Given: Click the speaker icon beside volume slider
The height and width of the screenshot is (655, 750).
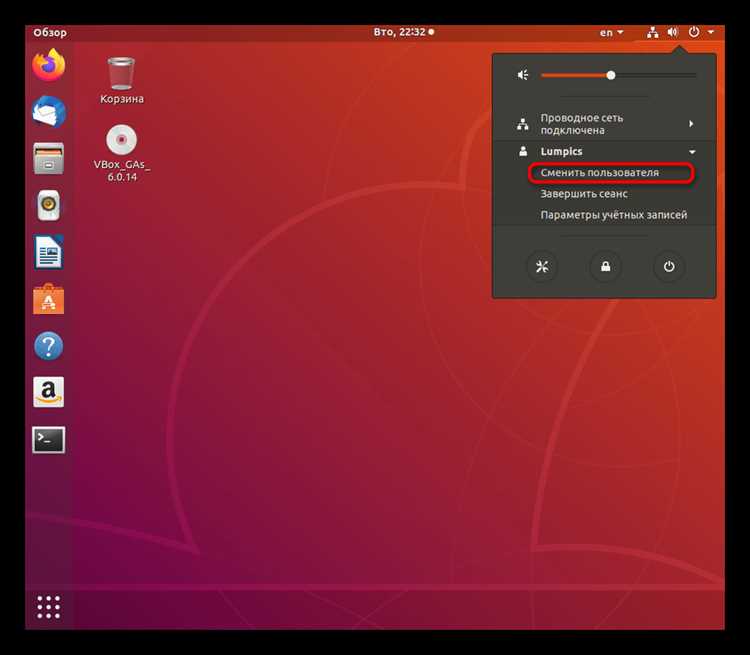Looking at the screenshot, I should 523,75.
